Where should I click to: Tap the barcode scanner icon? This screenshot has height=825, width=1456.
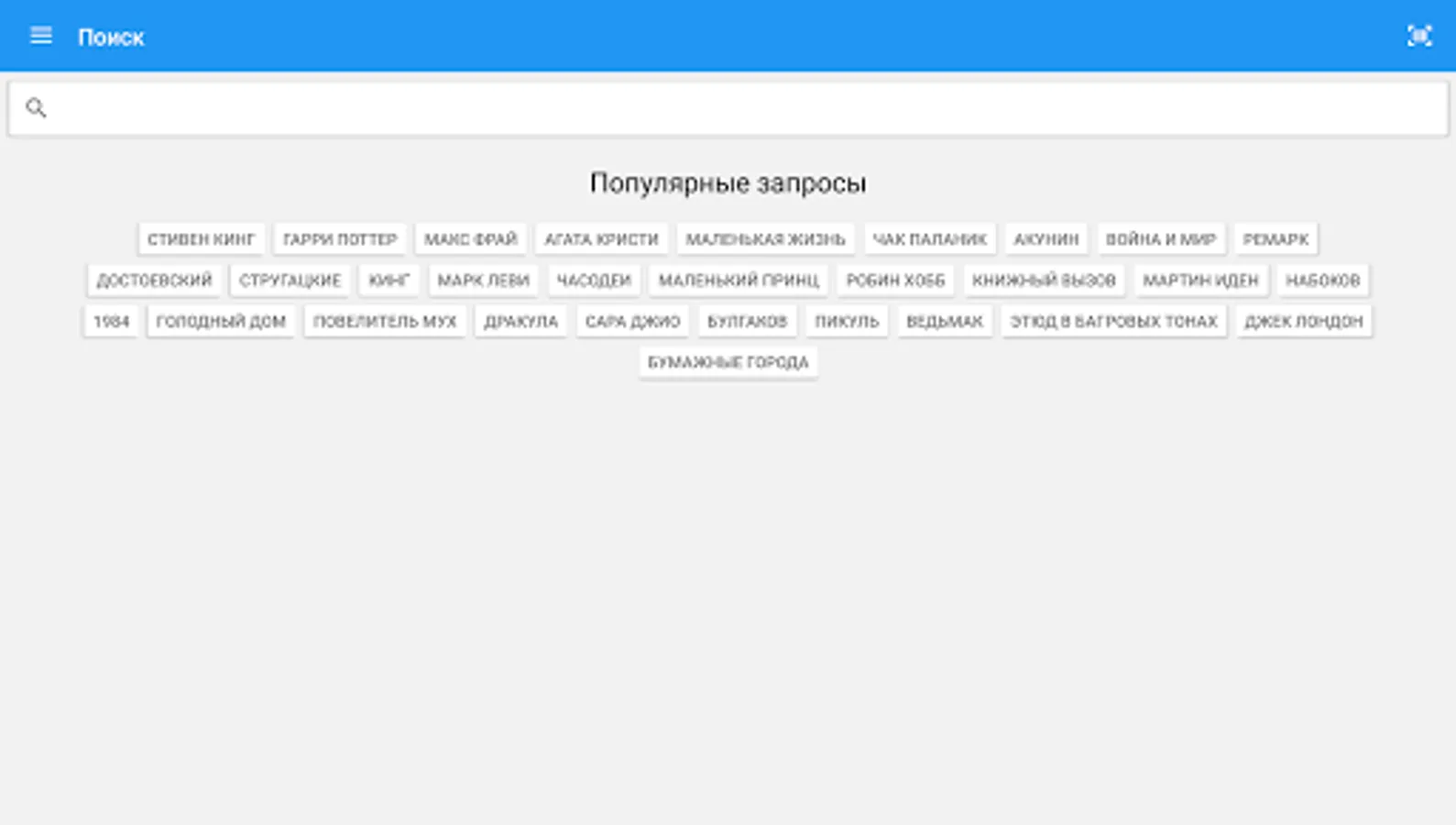(1419, 36)
